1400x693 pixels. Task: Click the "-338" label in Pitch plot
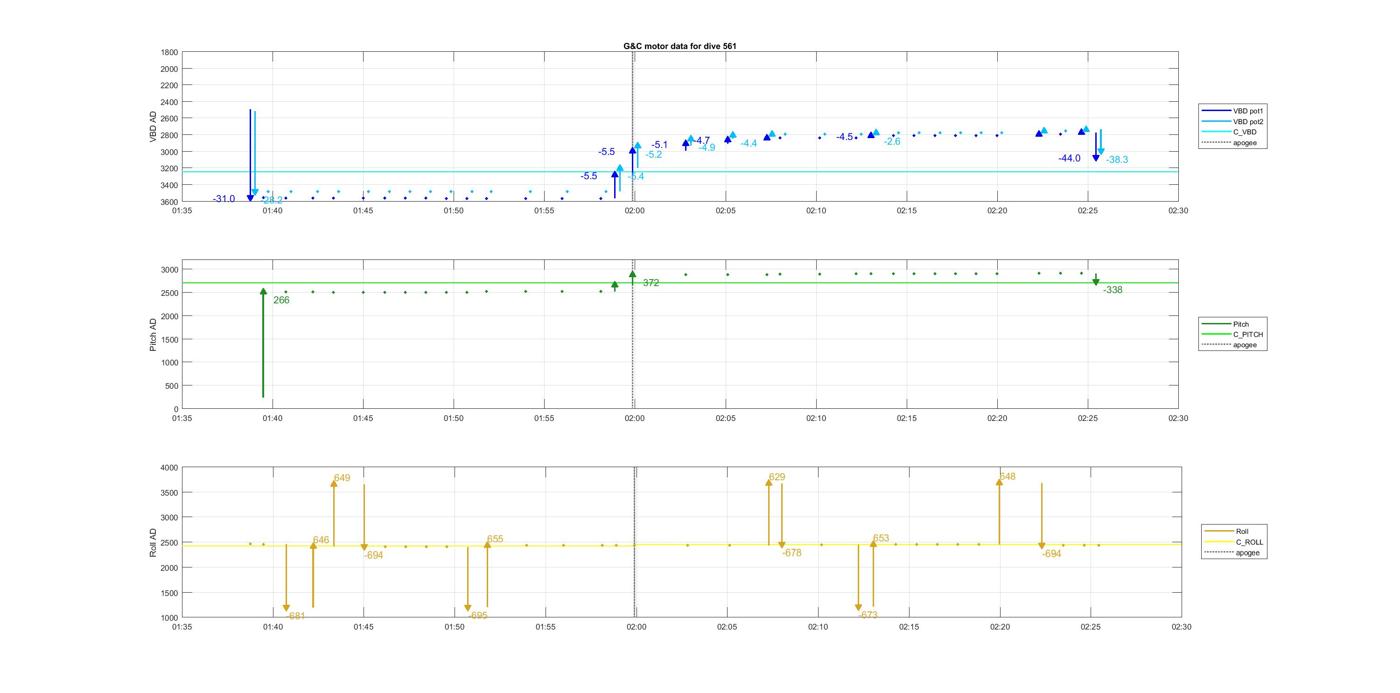1113,290
